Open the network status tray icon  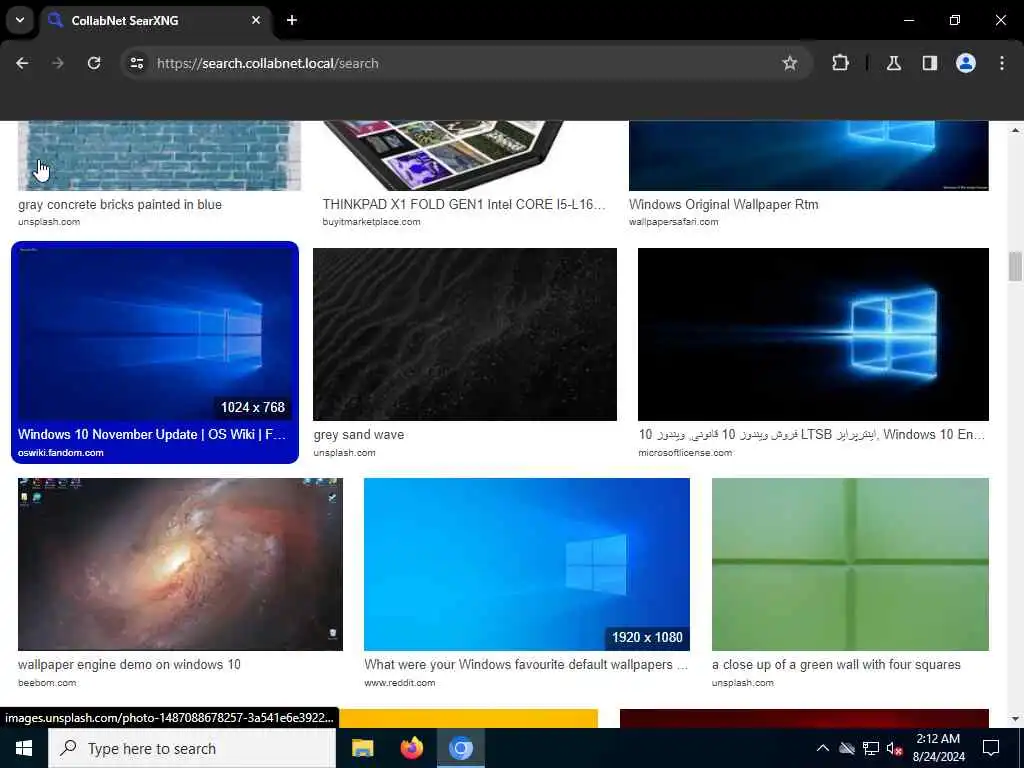(x=871, y=748)
